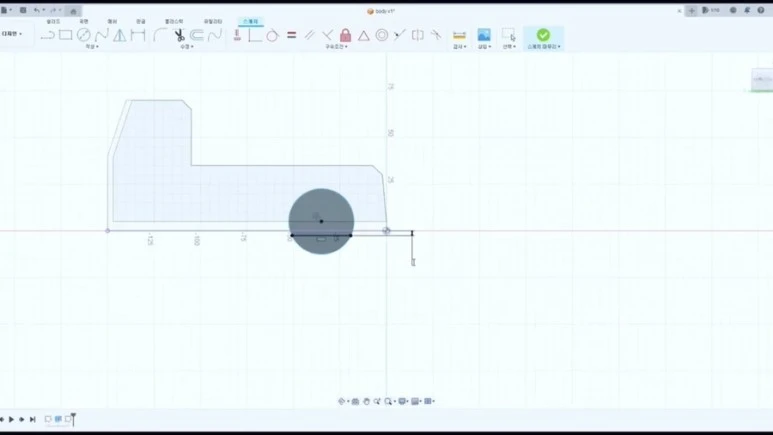Select the active Sketch tab
This screenshot has height=435, width=773.
(x=250, y=22)
